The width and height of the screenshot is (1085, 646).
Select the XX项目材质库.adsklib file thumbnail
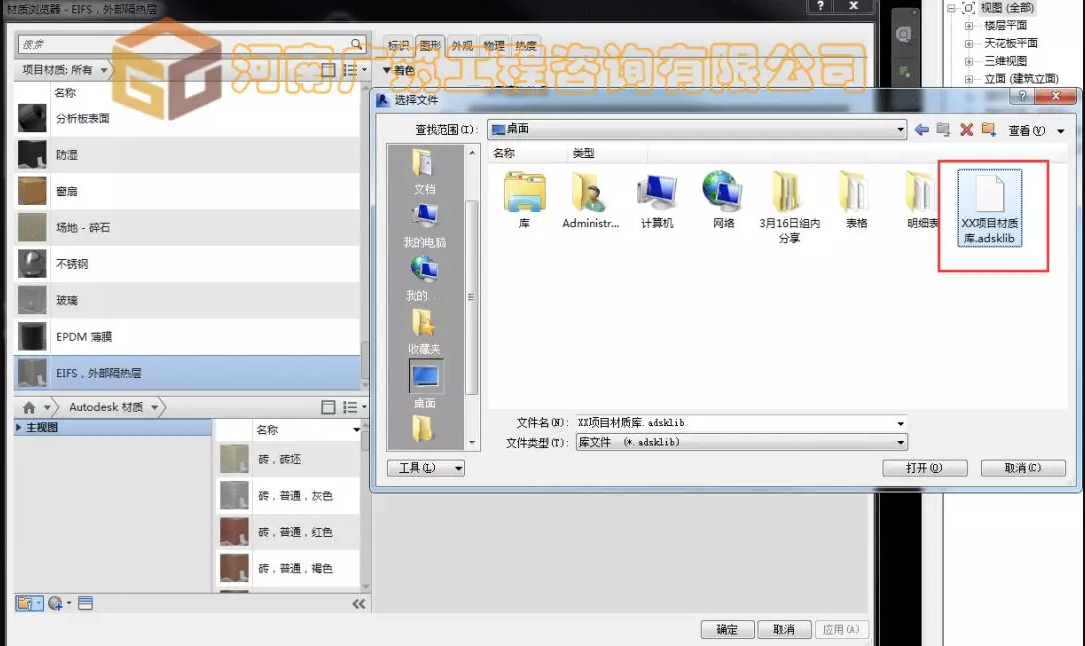990,210
